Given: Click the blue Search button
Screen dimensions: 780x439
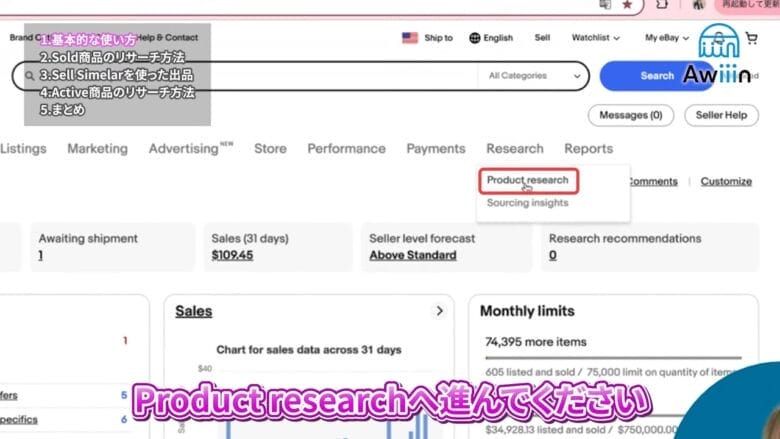Looking at the screenshot, I should pos(657,76).
